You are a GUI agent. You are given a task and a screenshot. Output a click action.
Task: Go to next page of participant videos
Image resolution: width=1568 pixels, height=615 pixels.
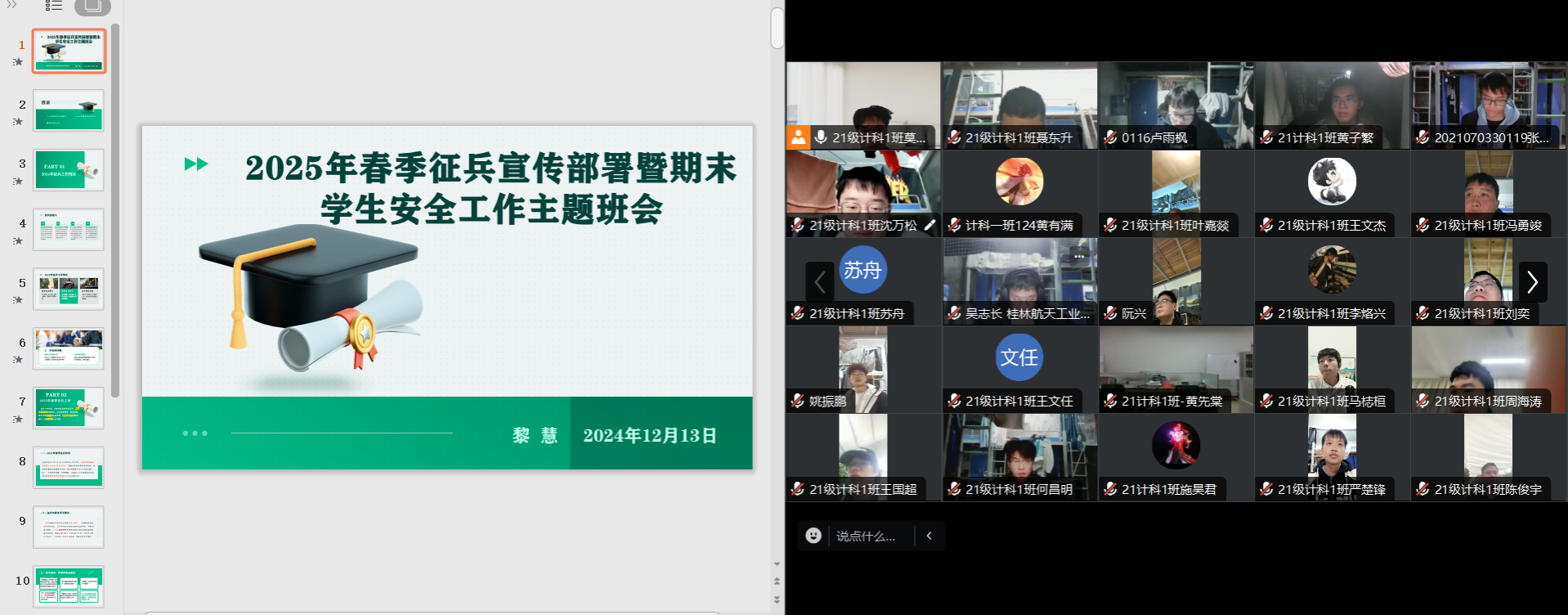tap(1532, 282)
